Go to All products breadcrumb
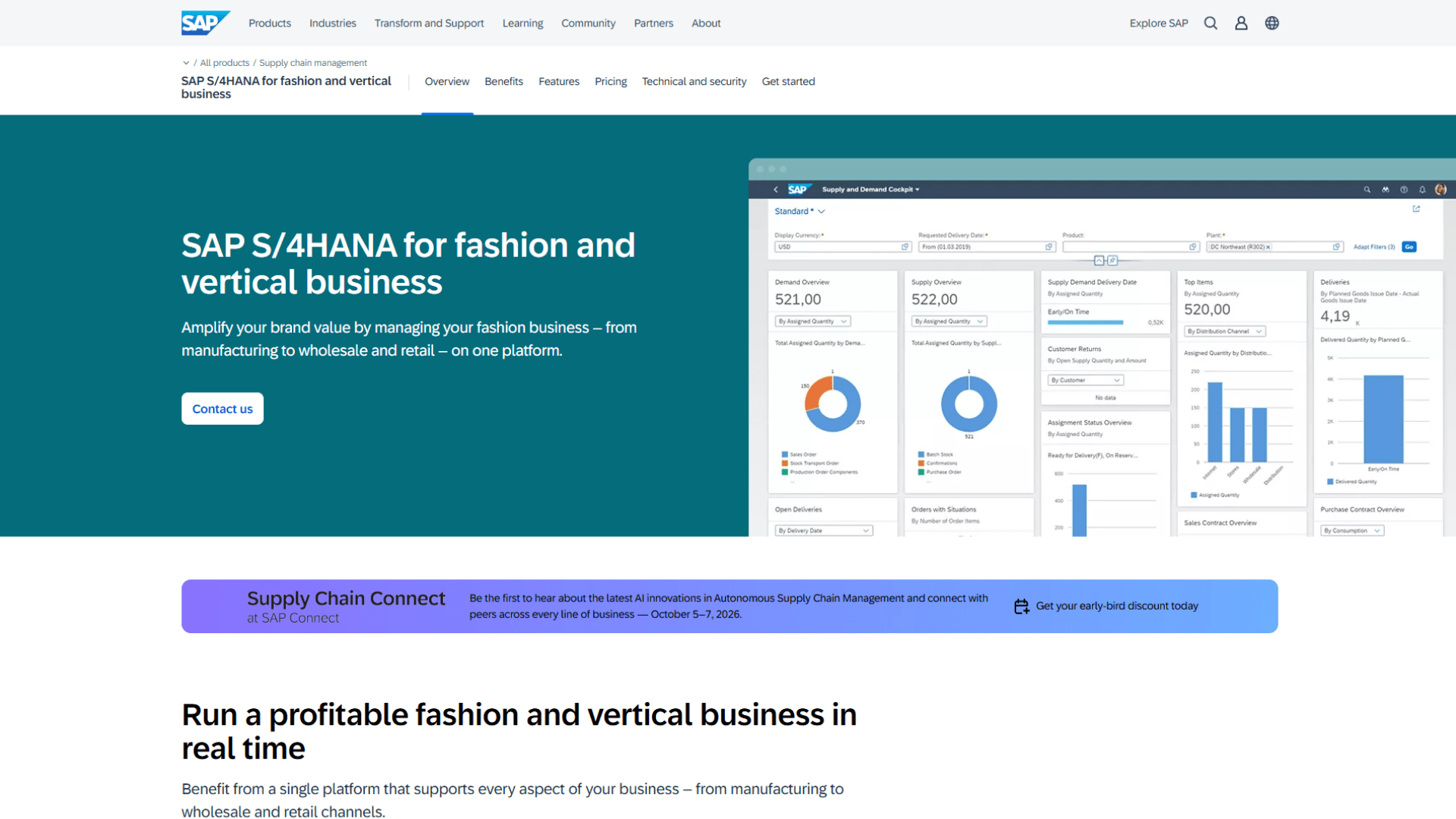 [x=224, y=63]
